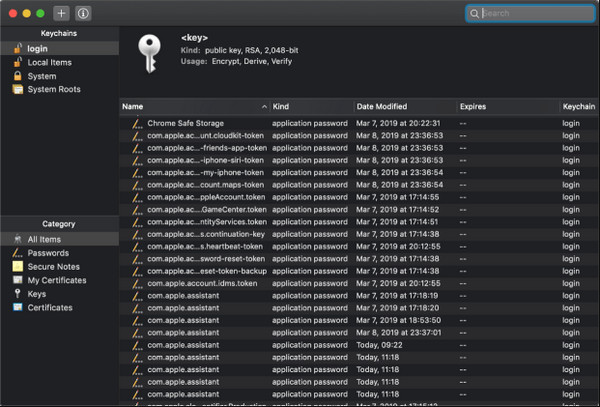
Task: Show the Certificates category
Action: click(x=50, y=308)
